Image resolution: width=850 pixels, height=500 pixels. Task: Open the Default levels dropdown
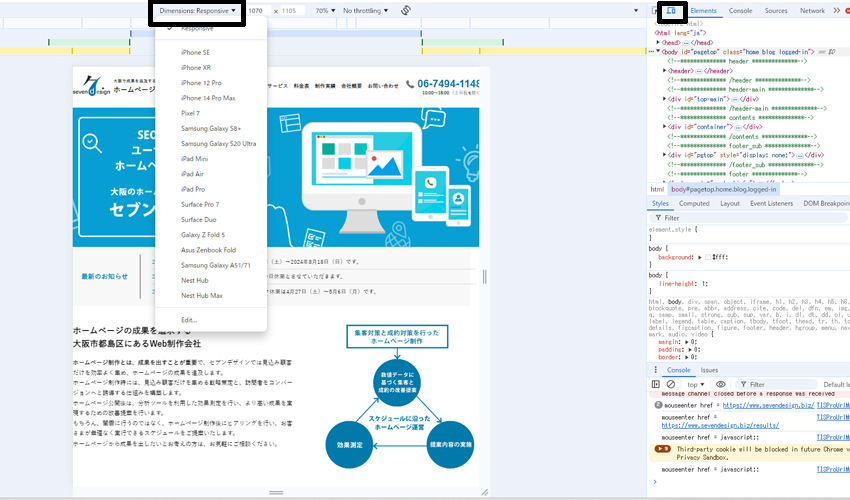[x=836, y=384]
